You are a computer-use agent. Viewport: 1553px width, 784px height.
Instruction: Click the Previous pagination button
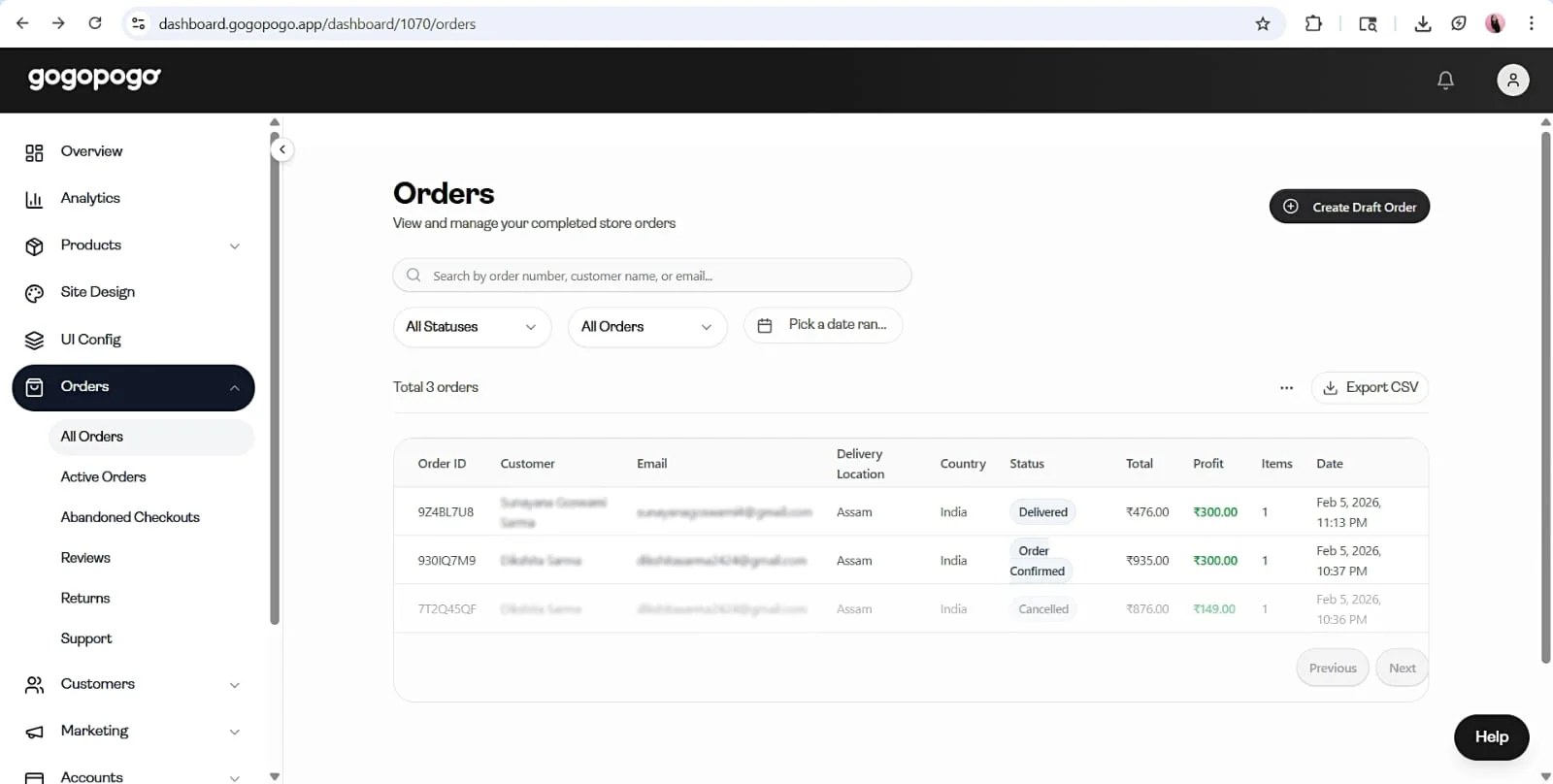(x=1333, y=668)
